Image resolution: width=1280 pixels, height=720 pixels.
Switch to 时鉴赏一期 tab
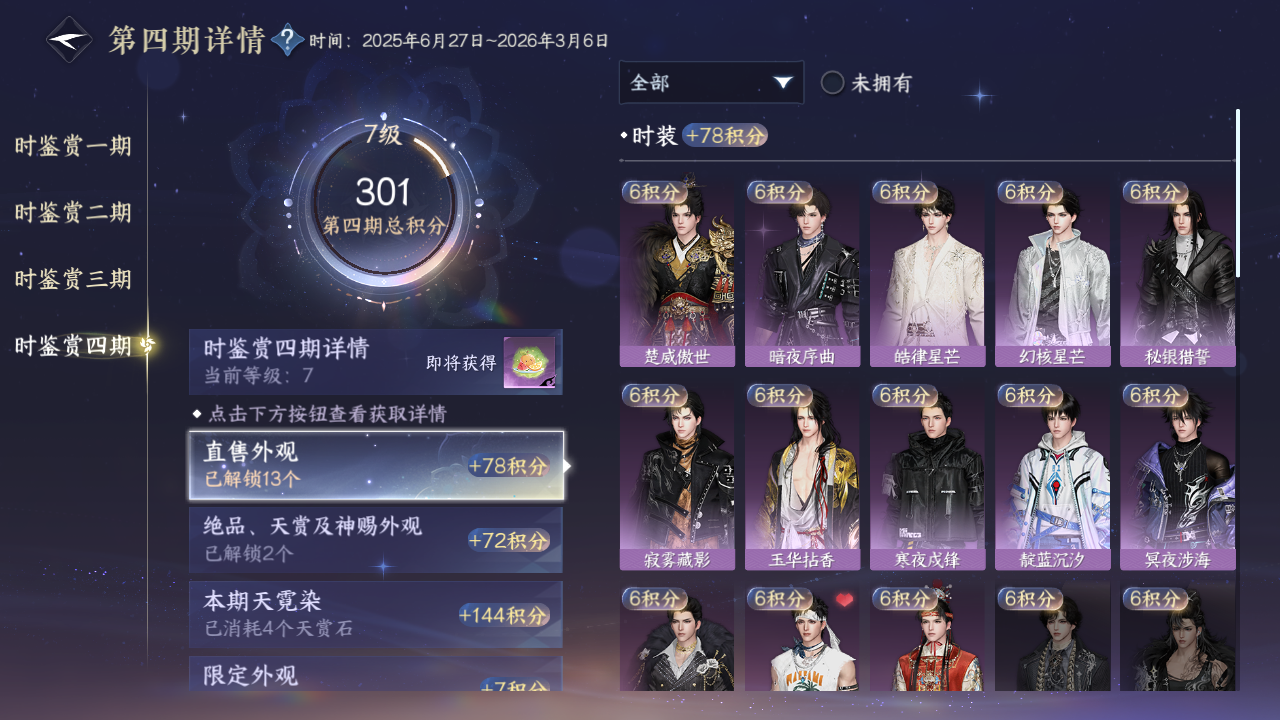[73, 146]
